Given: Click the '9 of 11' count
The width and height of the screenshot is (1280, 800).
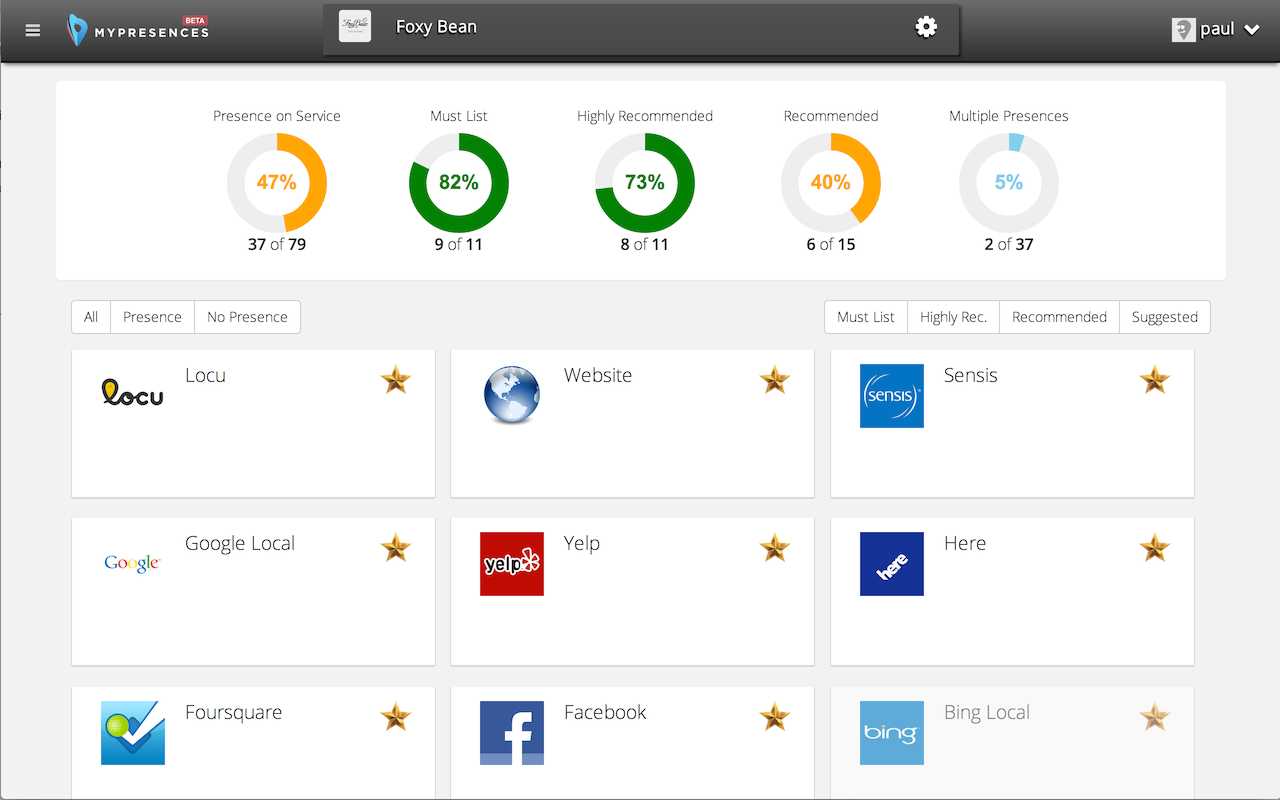Looking at the screenshot, I should tap(459, 244).
